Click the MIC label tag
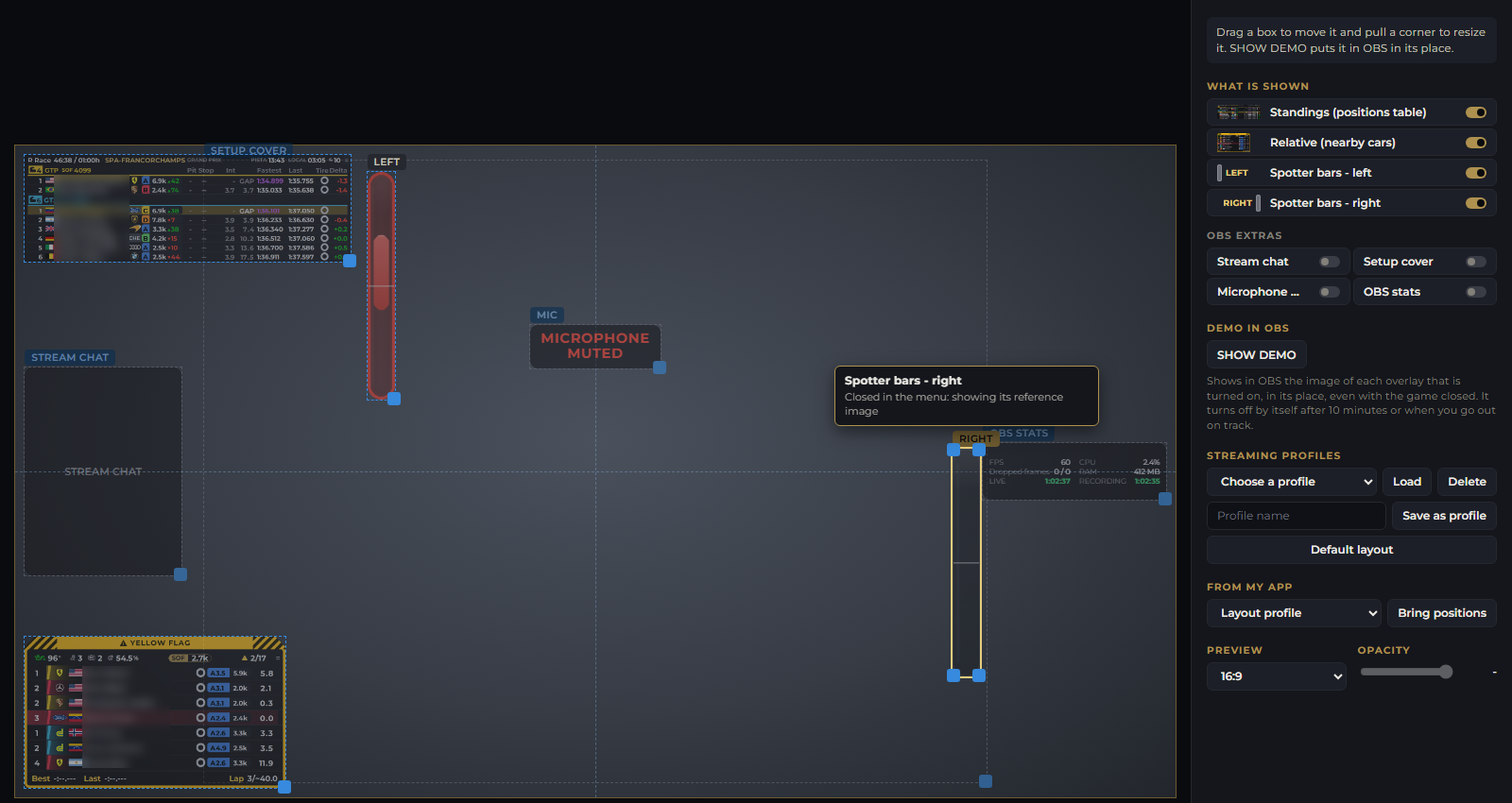The image size is (1512, 803). 547,316
